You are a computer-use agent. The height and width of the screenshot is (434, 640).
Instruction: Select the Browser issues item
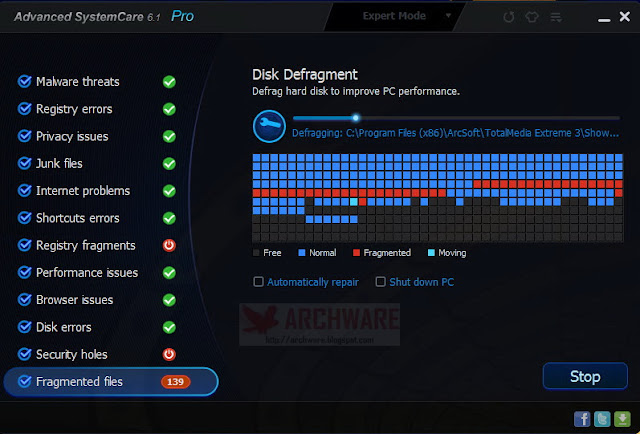pos(74,300)
